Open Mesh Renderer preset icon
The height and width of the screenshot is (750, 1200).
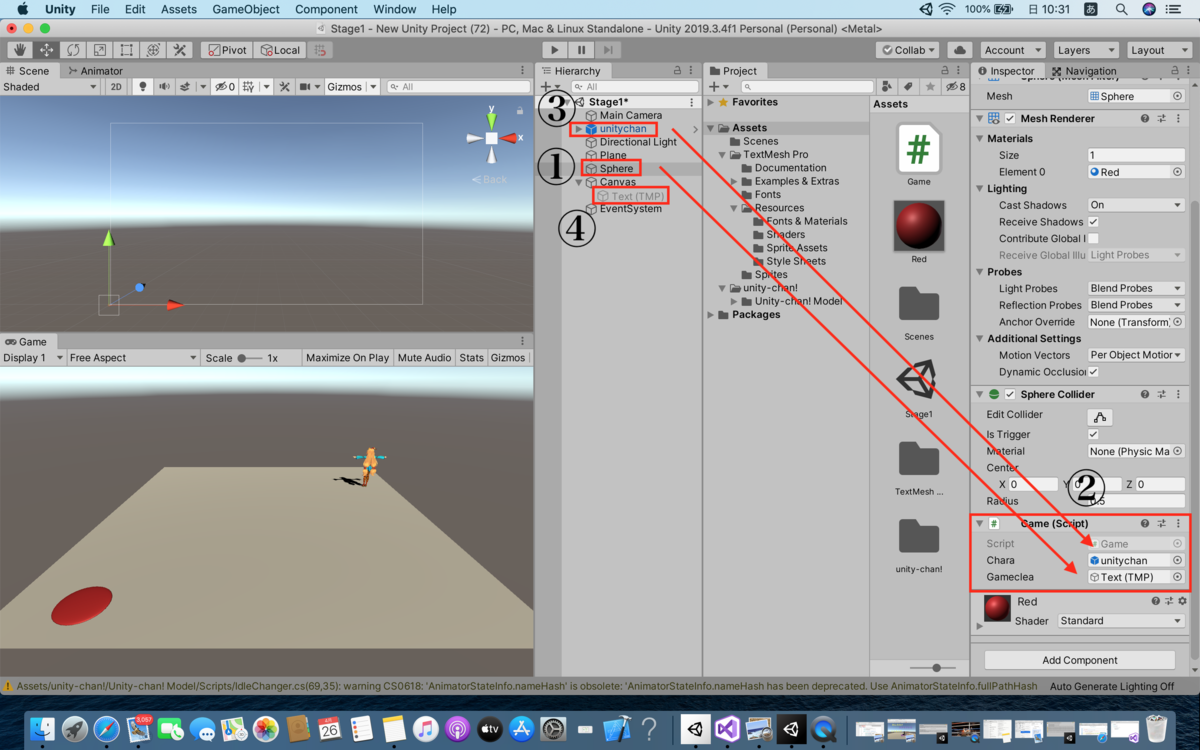(x=1162, y=118)
